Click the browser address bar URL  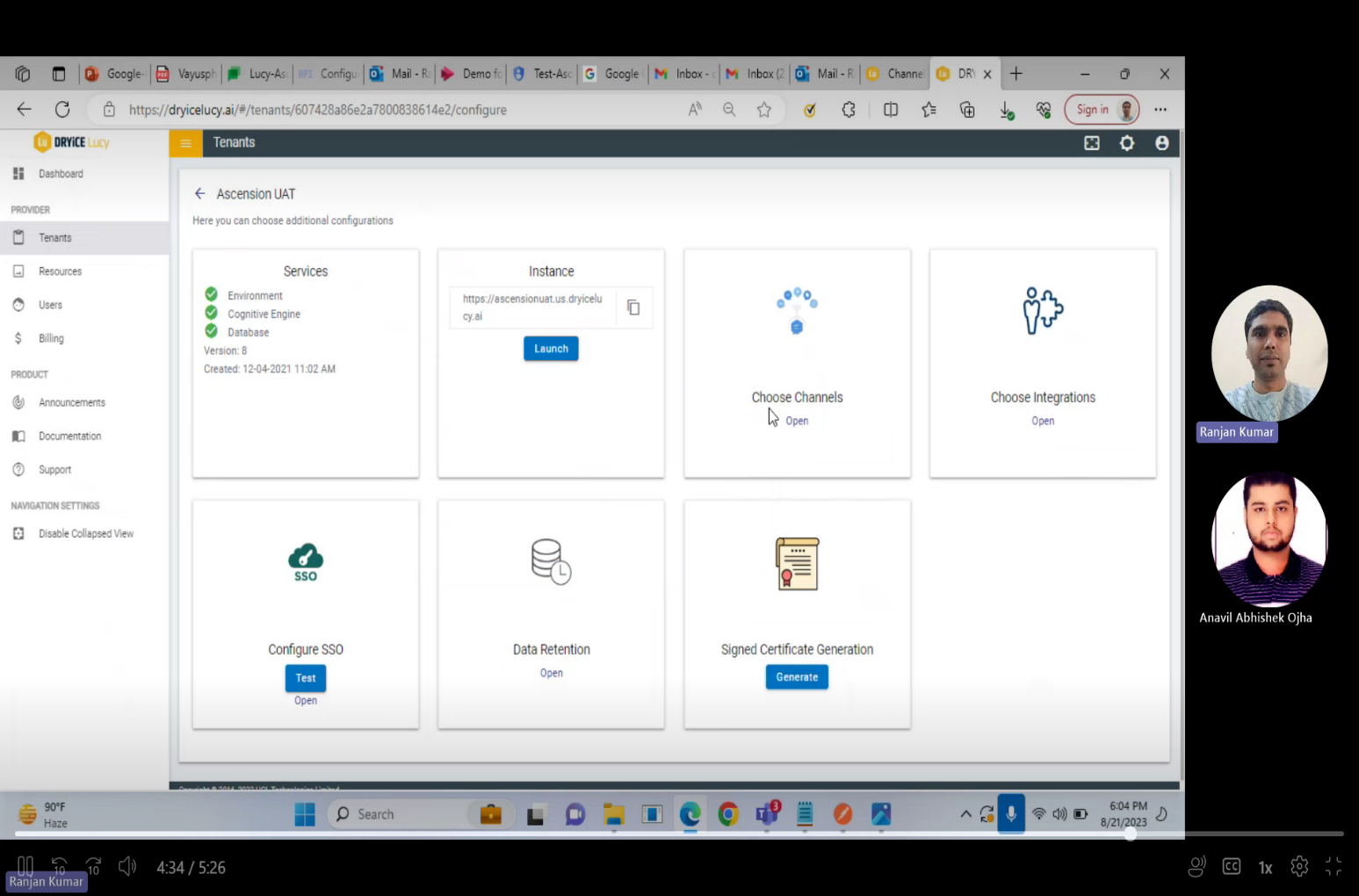coord(318,110)
